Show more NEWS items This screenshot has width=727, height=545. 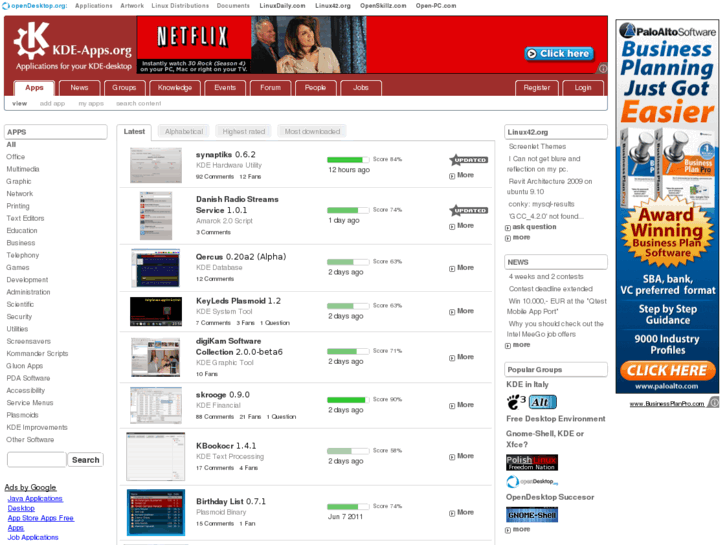[x=518, y=345]
